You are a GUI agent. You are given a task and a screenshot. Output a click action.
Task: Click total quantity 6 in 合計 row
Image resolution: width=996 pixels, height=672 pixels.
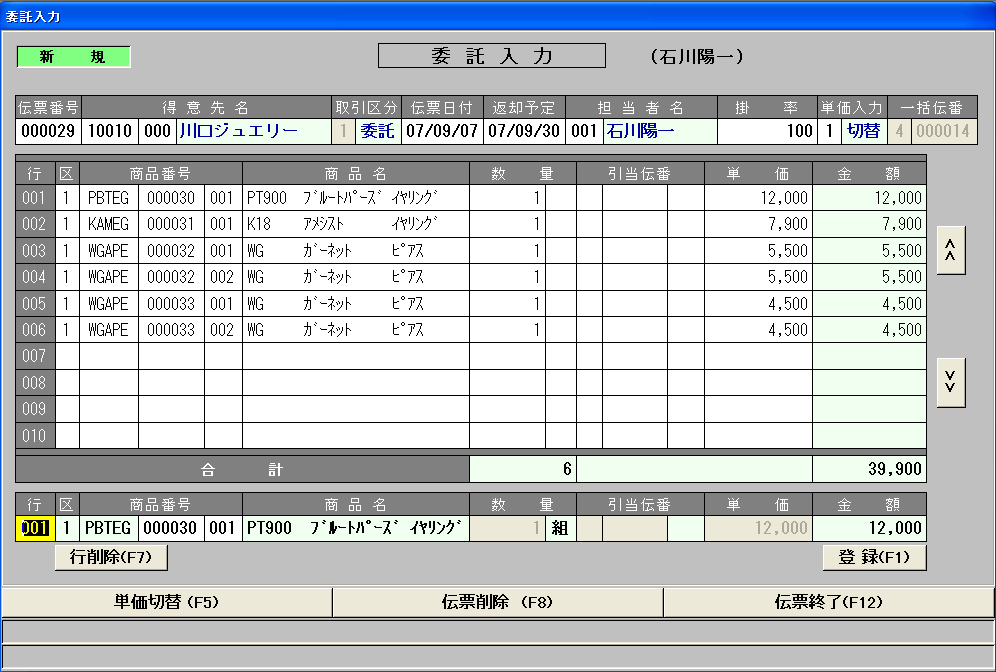pyautogui.click(x=523, y=469)
